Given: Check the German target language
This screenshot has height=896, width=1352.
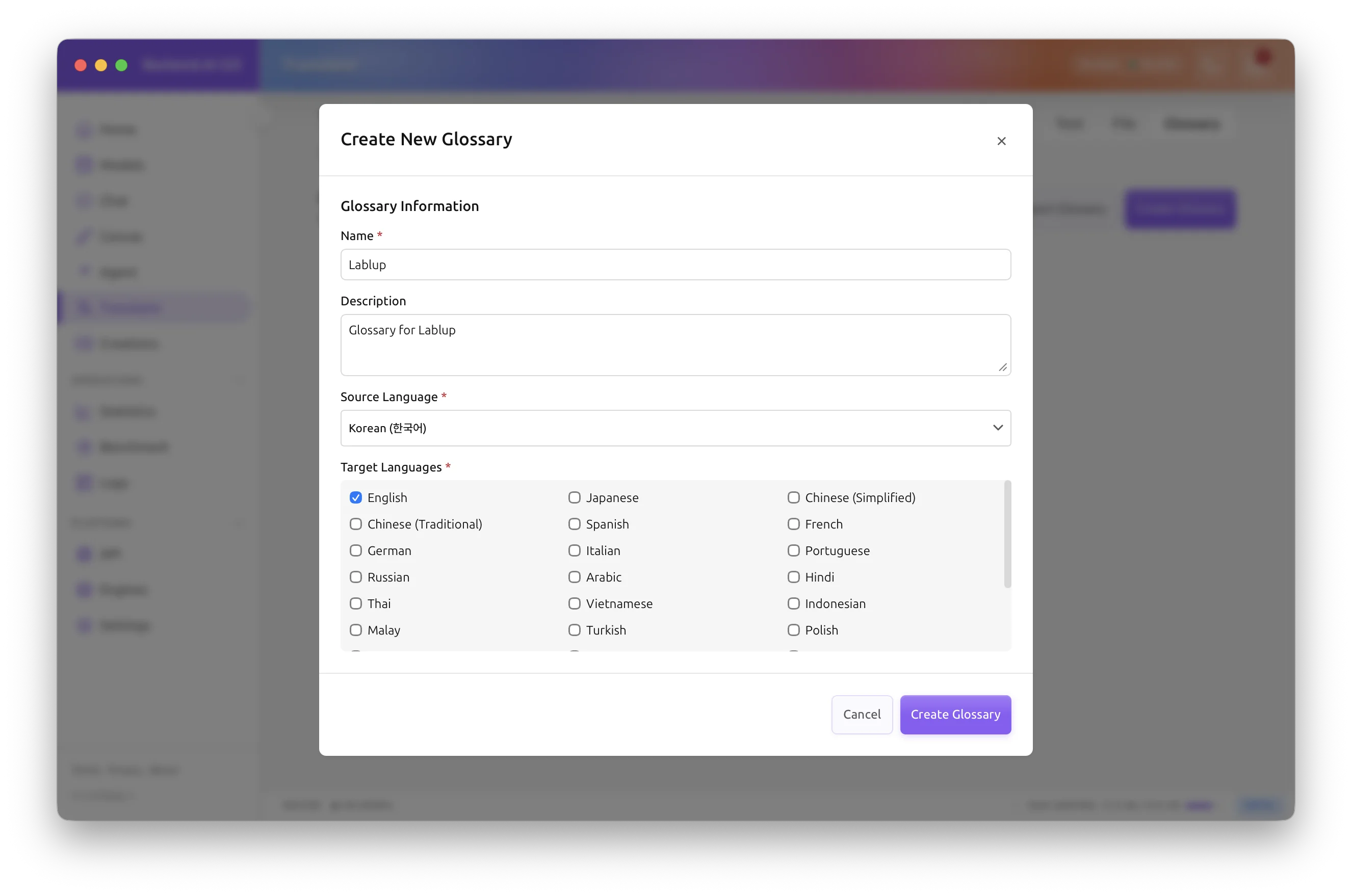Looking at the screenshot, I should (356, 551).
